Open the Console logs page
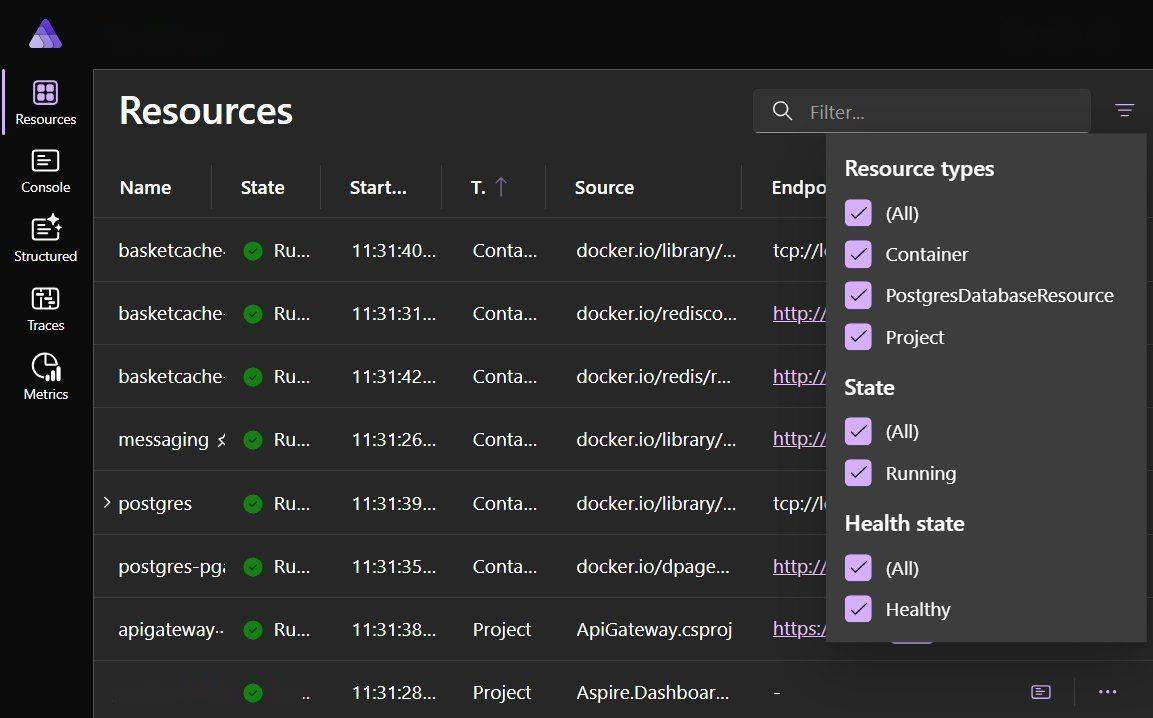Viewport: 1153px width, 718px height. click(45, 171)
